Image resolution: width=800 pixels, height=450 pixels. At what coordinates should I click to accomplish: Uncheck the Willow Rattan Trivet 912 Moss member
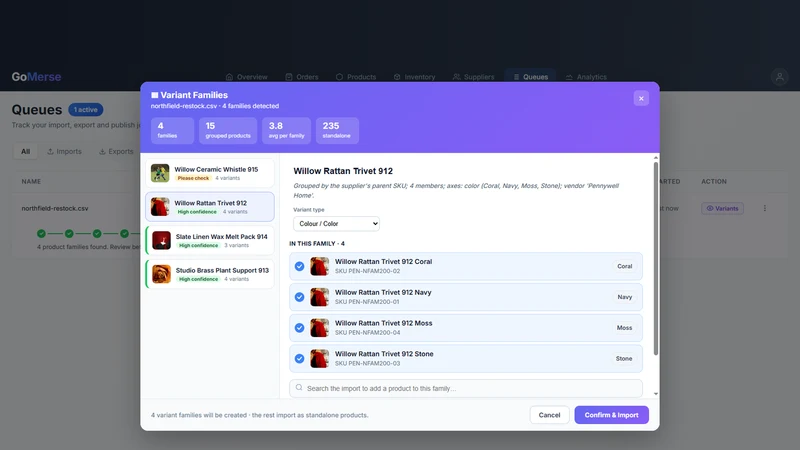point(299,328)
